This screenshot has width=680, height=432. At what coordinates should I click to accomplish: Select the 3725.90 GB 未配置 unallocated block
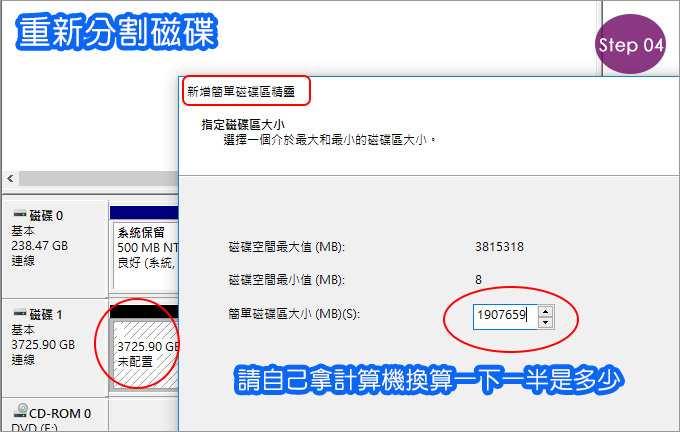[146, 354]
